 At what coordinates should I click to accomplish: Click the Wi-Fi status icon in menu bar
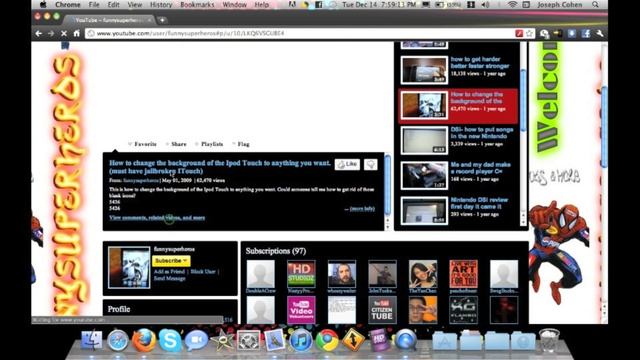513,5
